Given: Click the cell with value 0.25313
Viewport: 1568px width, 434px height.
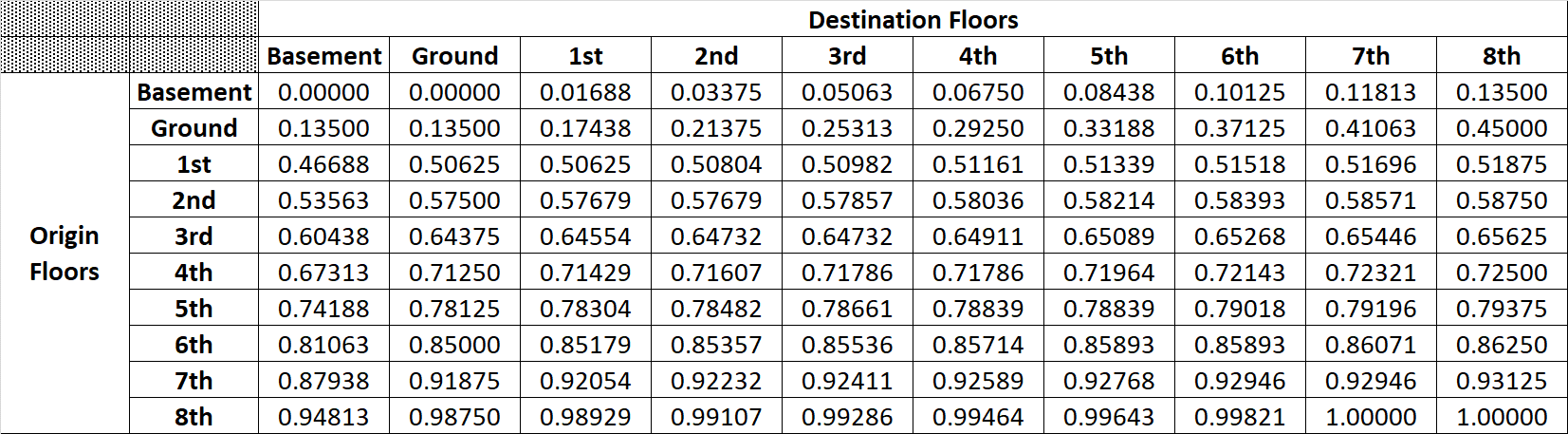Looking at the screenshot, I should pos(847,128).
